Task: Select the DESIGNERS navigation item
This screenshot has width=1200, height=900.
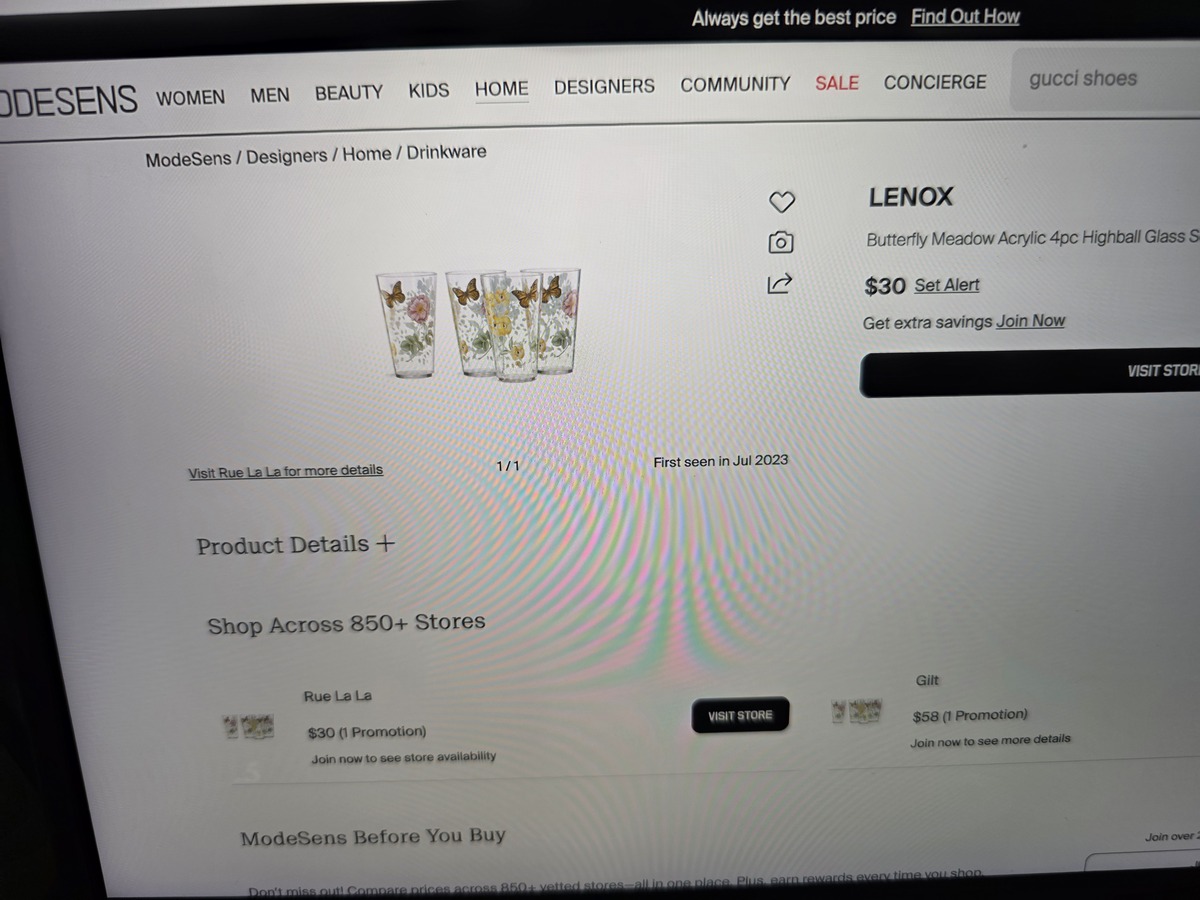Action: (x=604, y=86)
